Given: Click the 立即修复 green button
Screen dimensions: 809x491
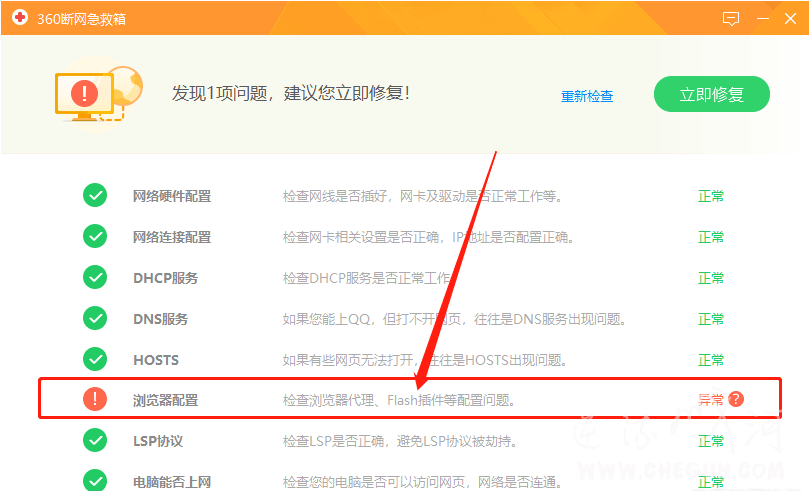Looking at the screenshot, I should 711,94.
